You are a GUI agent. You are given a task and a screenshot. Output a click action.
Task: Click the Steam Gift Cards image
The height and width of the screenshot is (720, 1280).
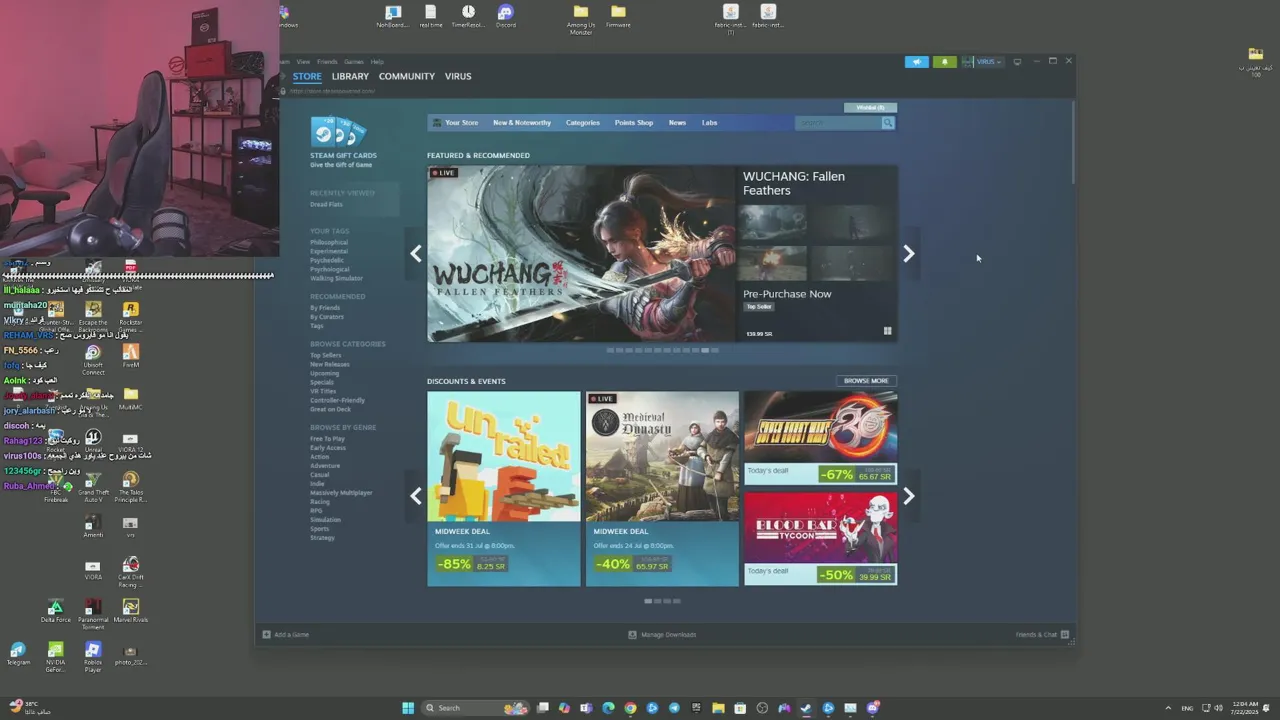pos(338,132)
